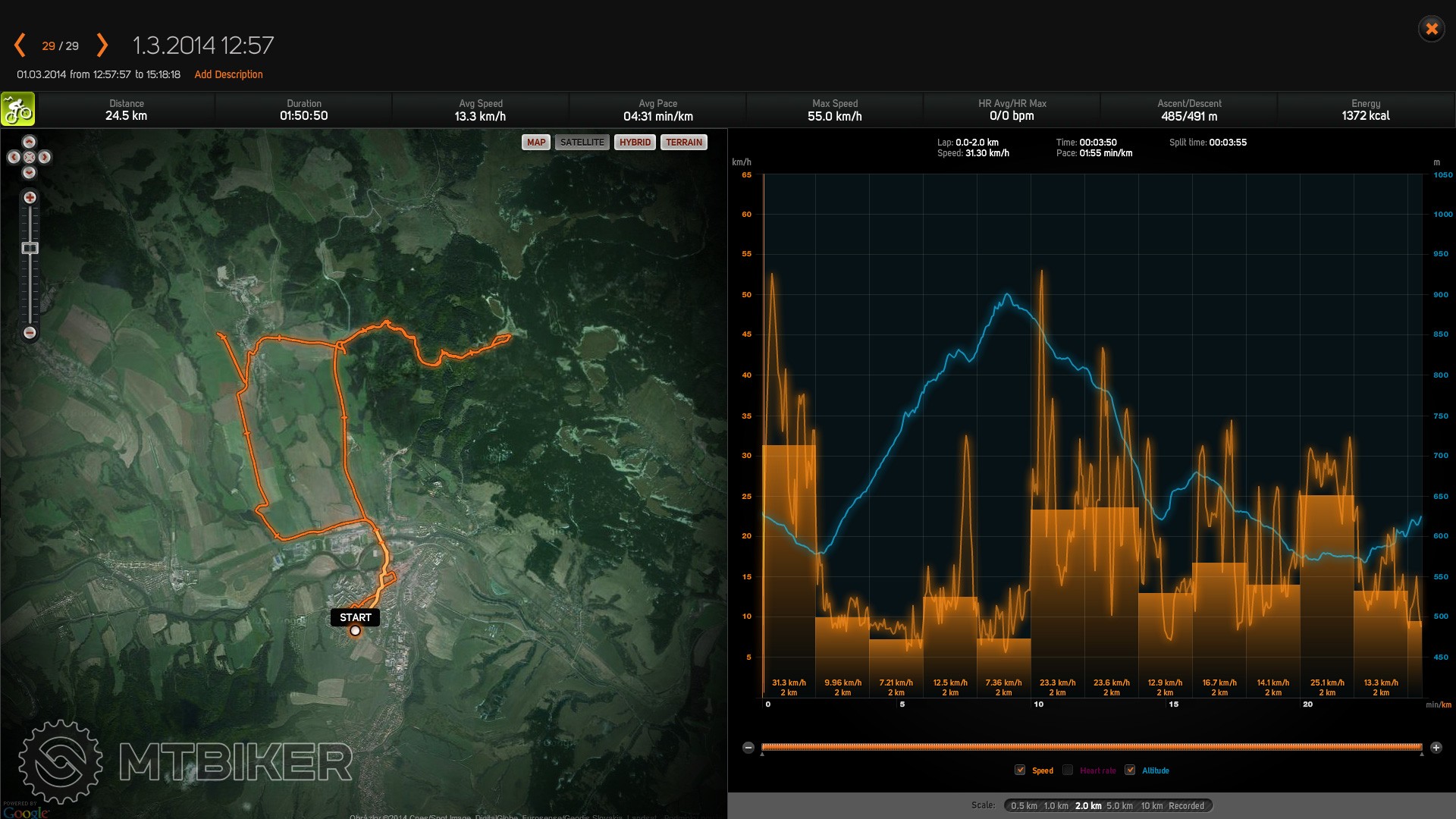Go to next workout with right arrow
1456x819 pixels.
point(102,45)
